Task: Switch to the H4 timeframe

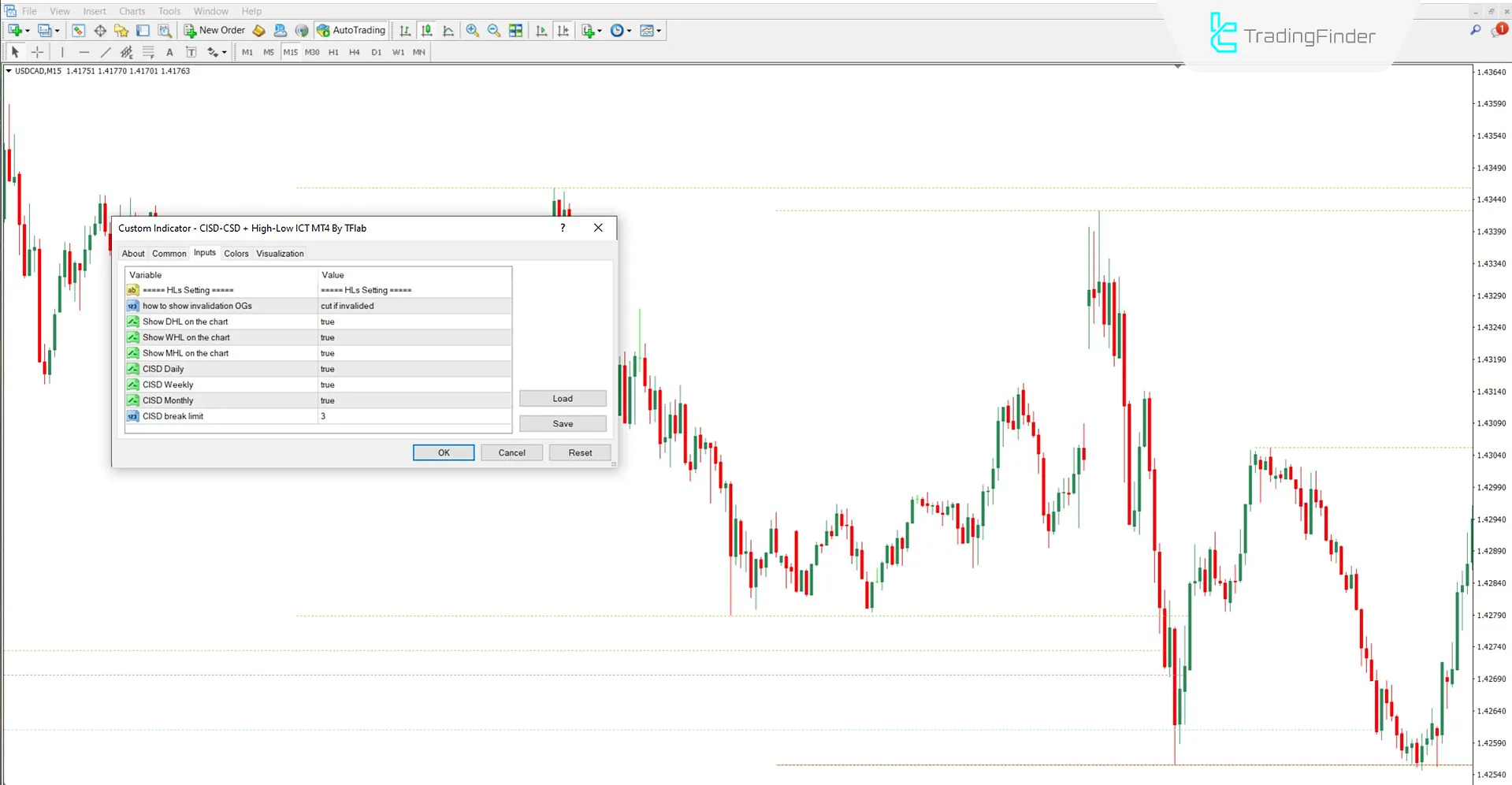Action: pos(354,52)
